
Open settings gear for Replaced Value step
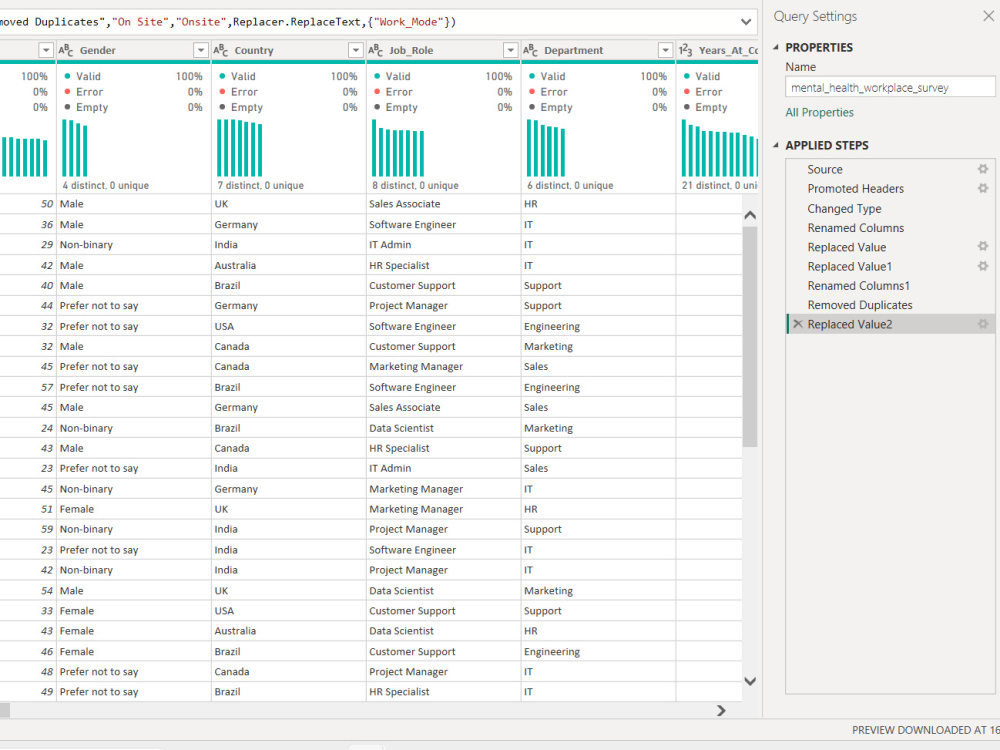tap(983, 246)
